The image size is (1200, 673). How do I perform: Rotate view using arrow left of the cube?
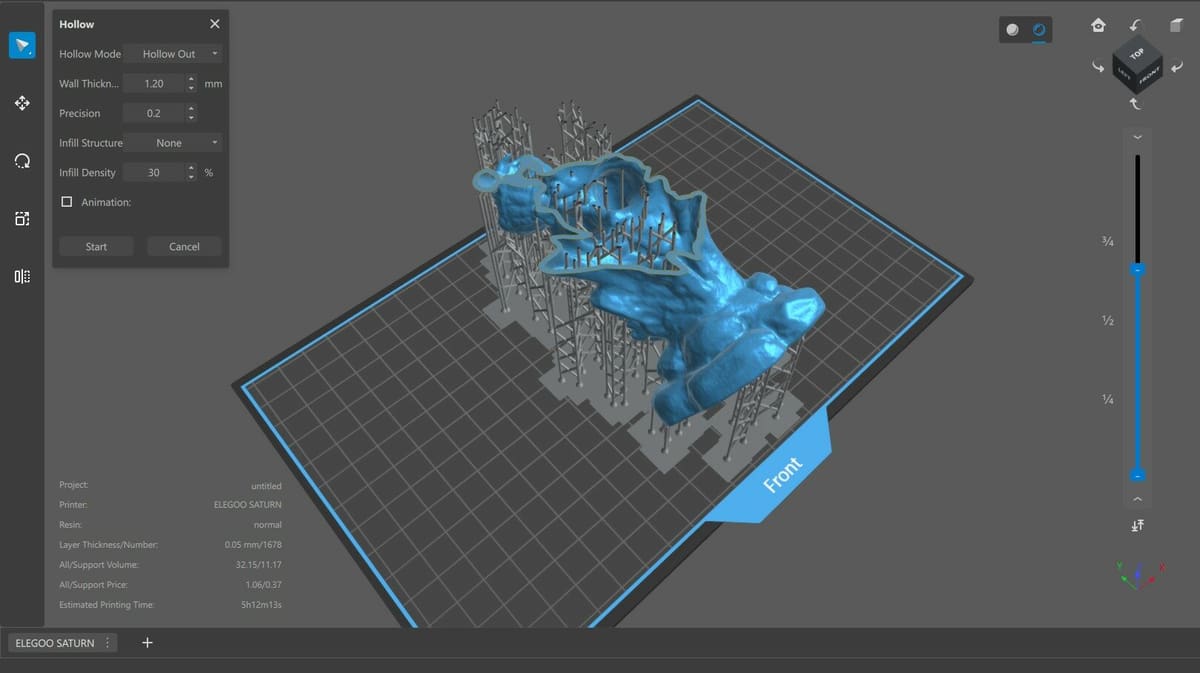click(1098, 67)
